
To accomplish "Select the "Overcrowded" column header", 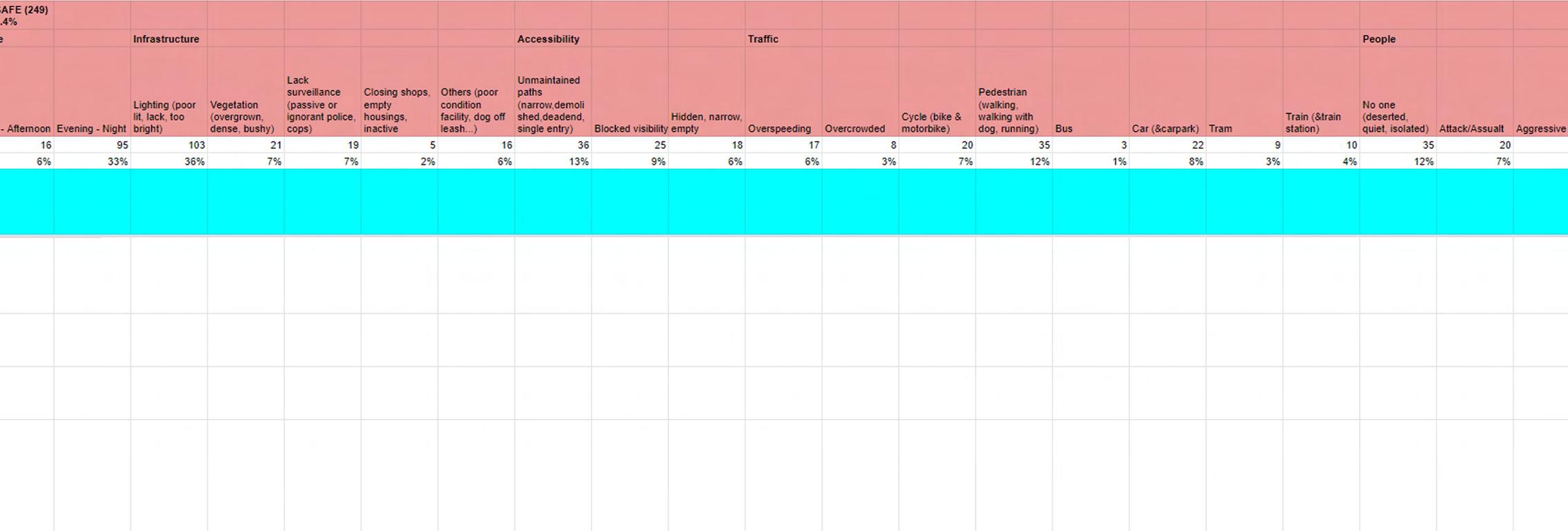I will click(860, 92).
